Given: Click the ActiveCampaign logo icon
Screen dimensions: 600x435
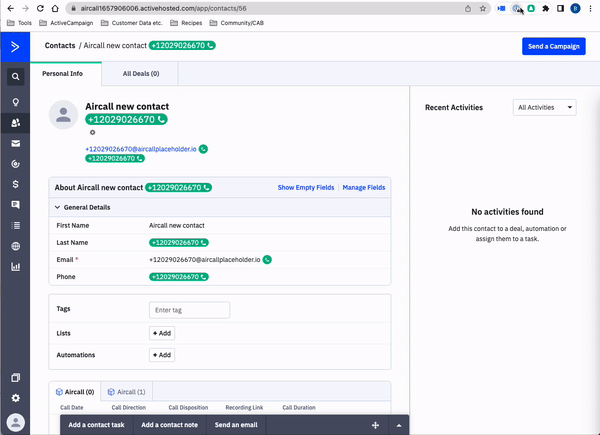Looking at the screenshot, I should point(15,47).
